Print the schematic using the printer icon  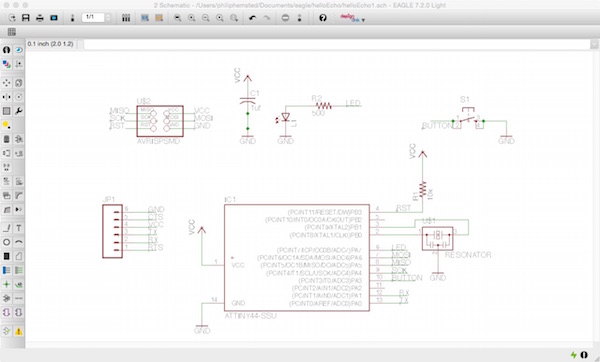[x=40, y=18]
